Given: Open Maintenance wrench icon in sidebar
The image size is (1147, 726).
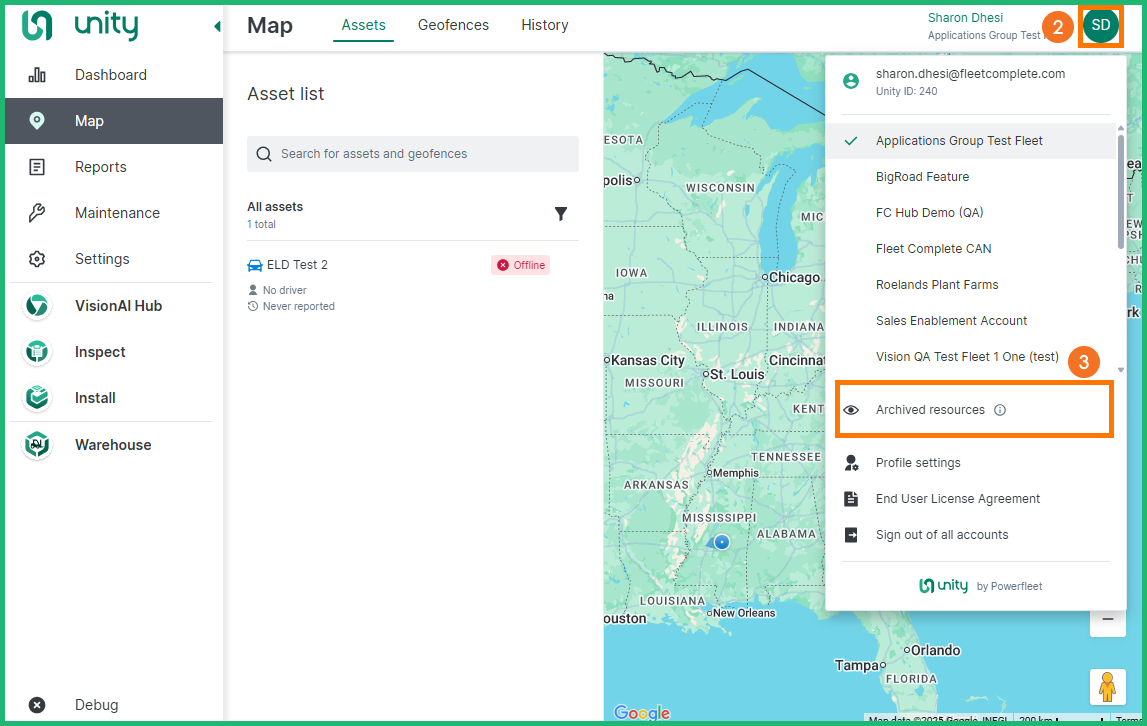Looking at the screenshot, I should click(37, 213).
